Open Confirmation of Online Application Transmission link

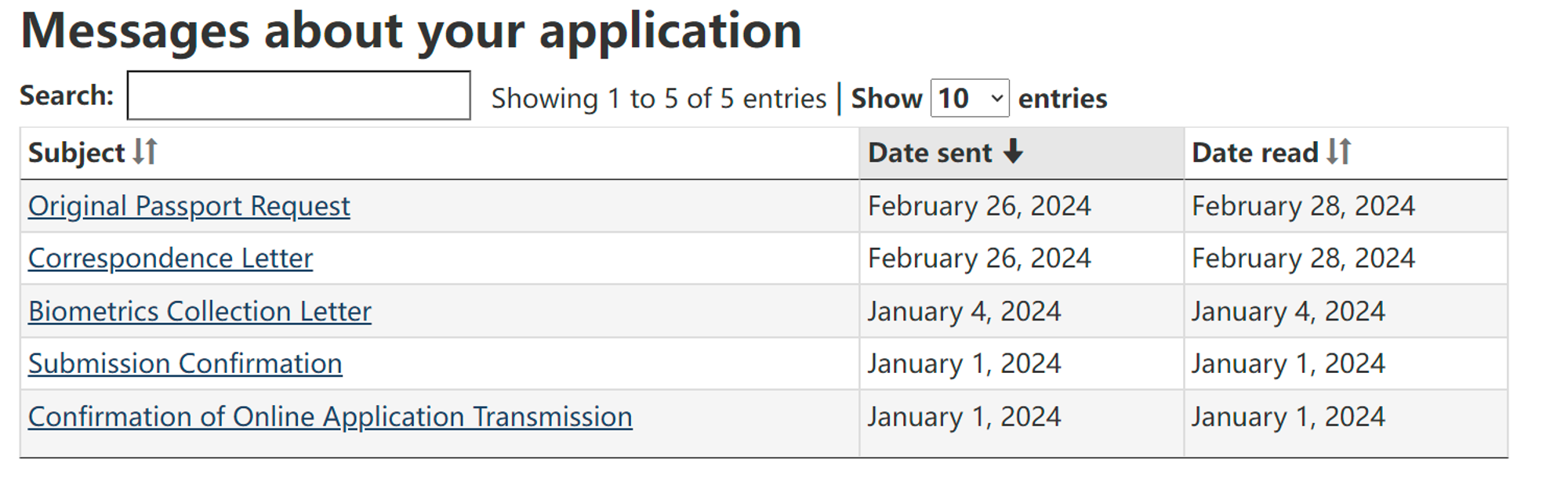330,417
